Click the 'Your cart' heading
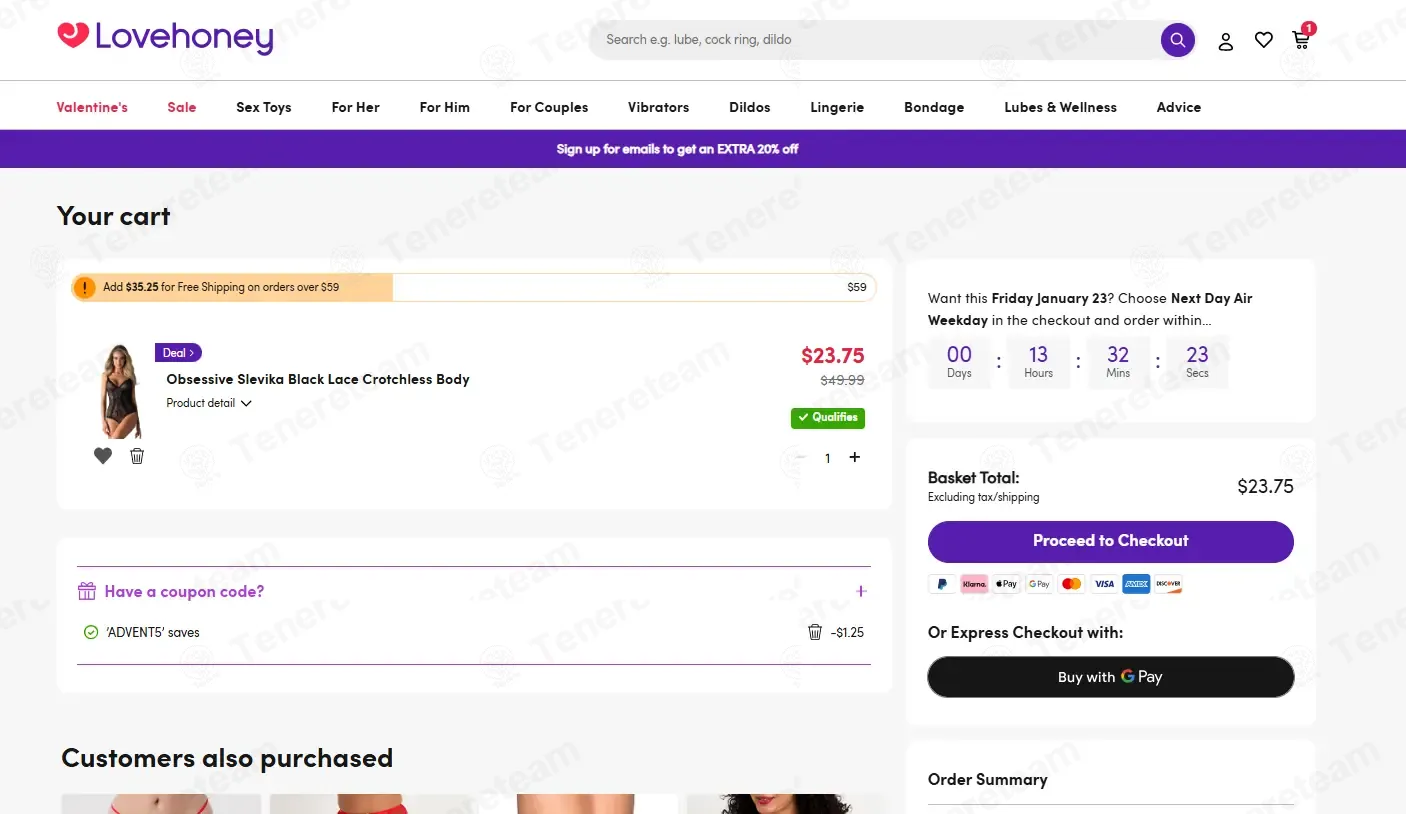Screen dimensions: 1406x814 pos(114,216)
